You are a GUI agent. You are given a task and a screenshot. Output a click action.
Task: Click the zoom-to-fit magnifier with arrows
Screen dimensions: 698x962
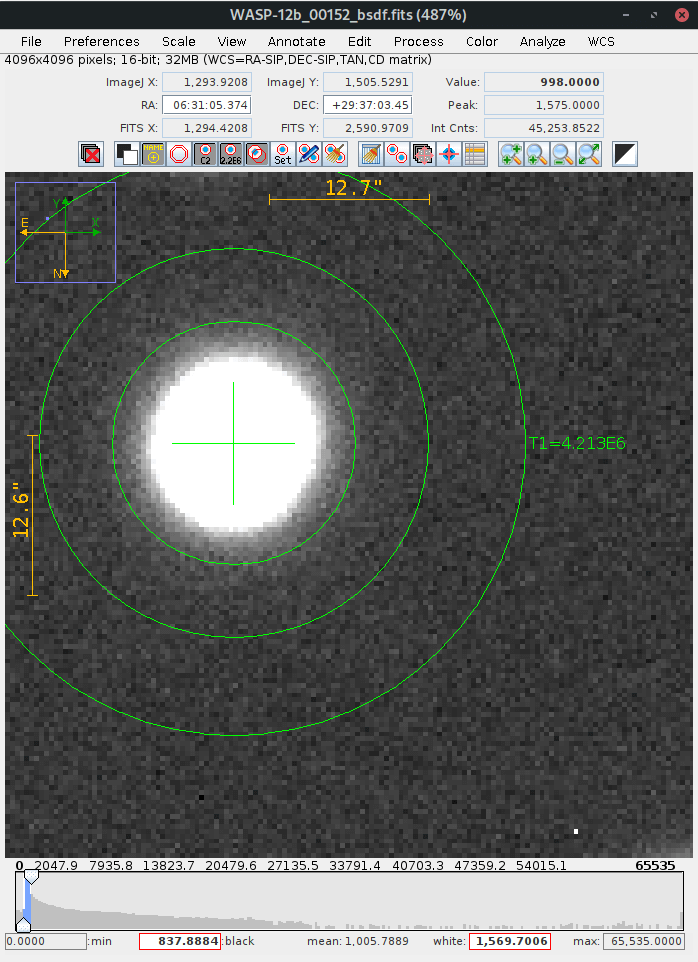click(x=589, y=153)
